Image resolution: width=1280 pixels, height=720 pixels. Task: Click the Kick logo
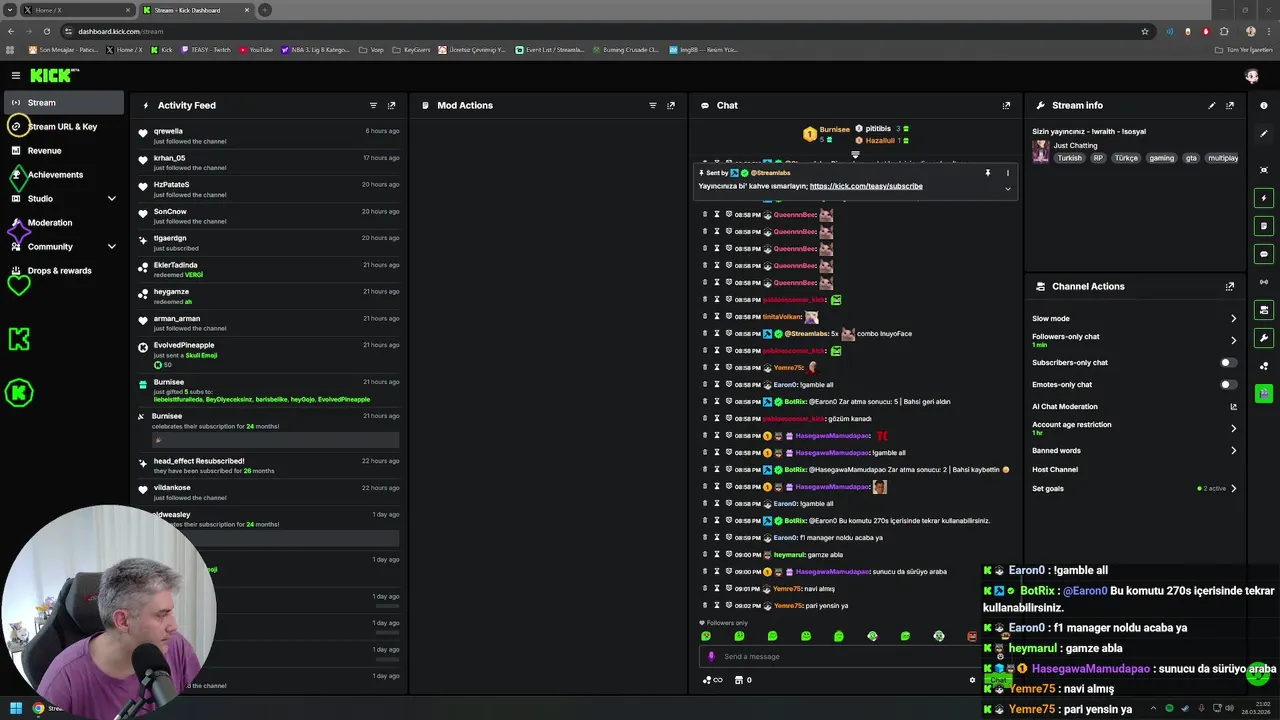click(54, 75)
